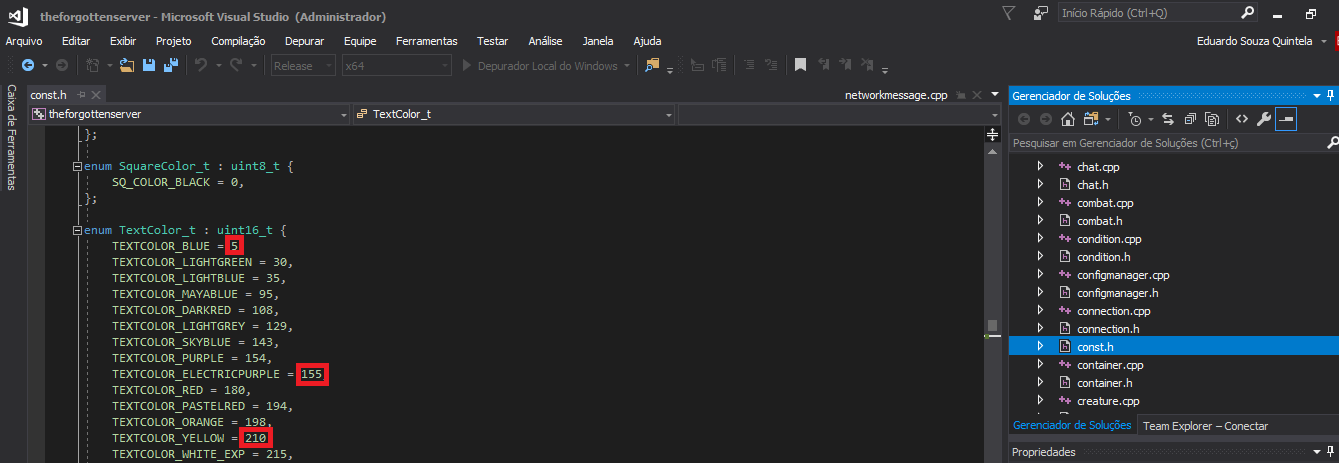Viewport: 1339px width, 463px height.
Task: Expand the chat.cpp tree node
Action: tap(1040, 167)
